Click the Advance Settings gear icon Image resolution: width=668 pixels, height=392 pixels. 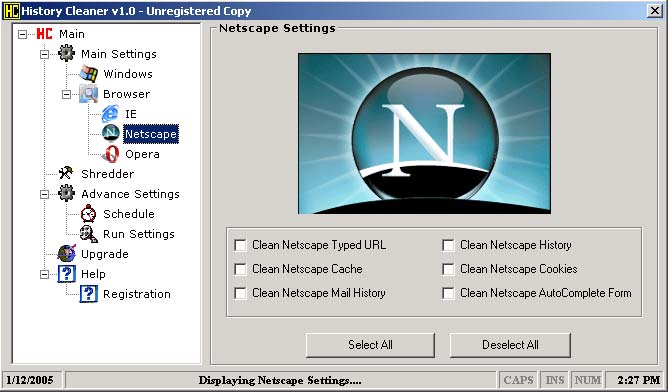[66, 193]
